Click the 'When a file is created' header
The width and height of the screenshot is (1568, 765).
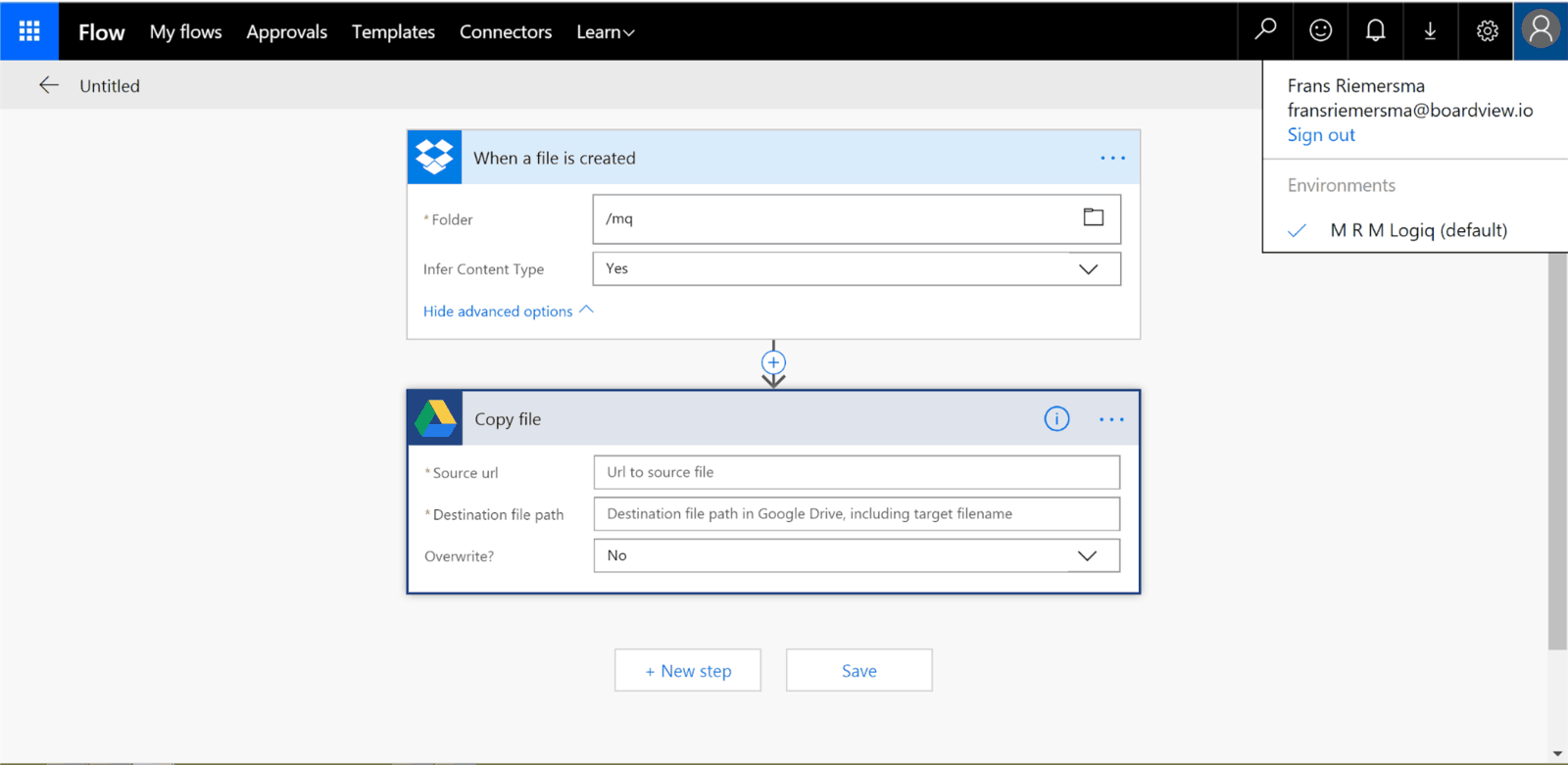coord(773,157)
